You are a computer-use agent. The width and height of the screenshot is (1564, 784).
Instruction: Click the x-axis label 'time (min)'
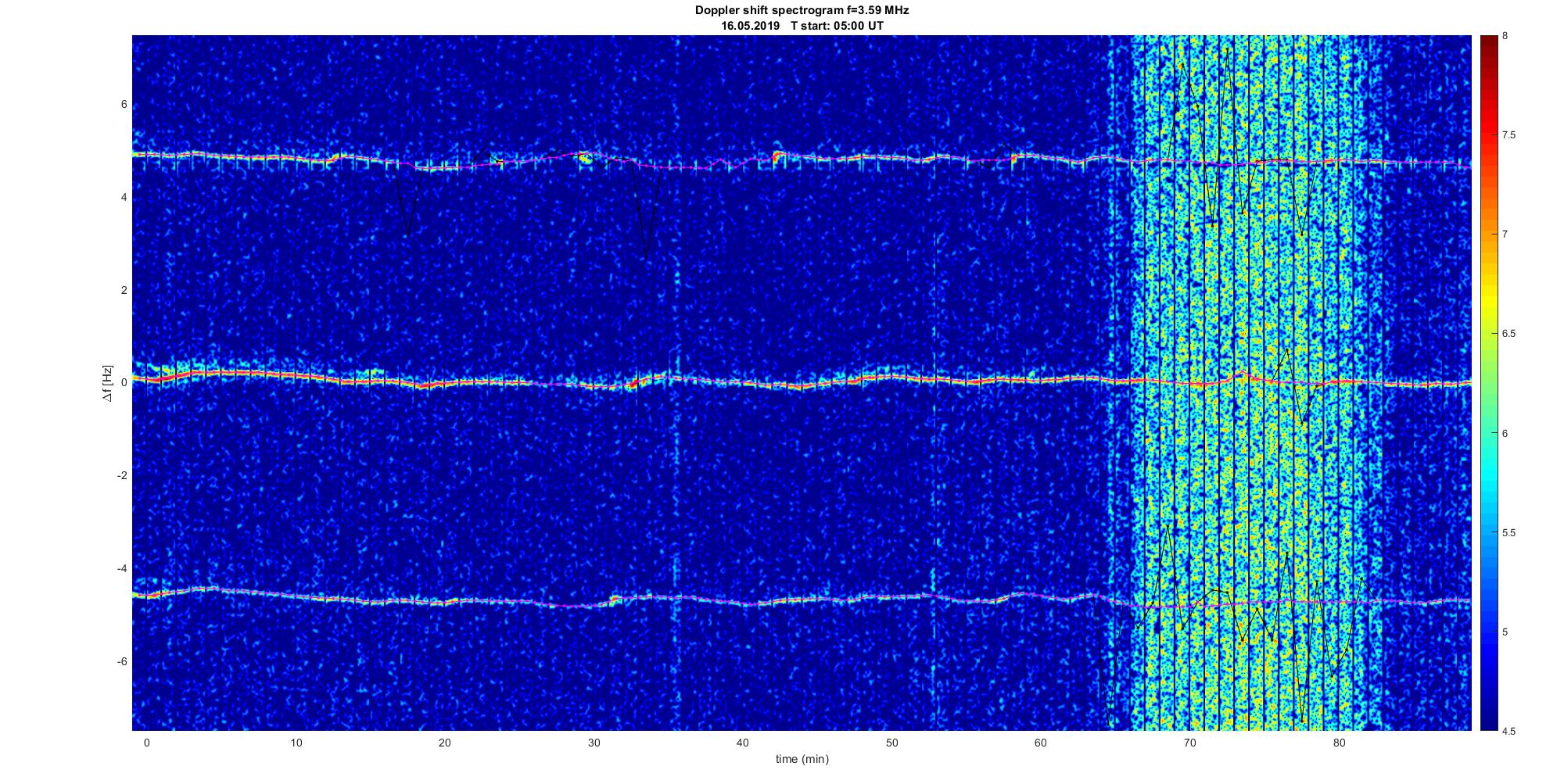pyautogui.click(x=802, y=759)
